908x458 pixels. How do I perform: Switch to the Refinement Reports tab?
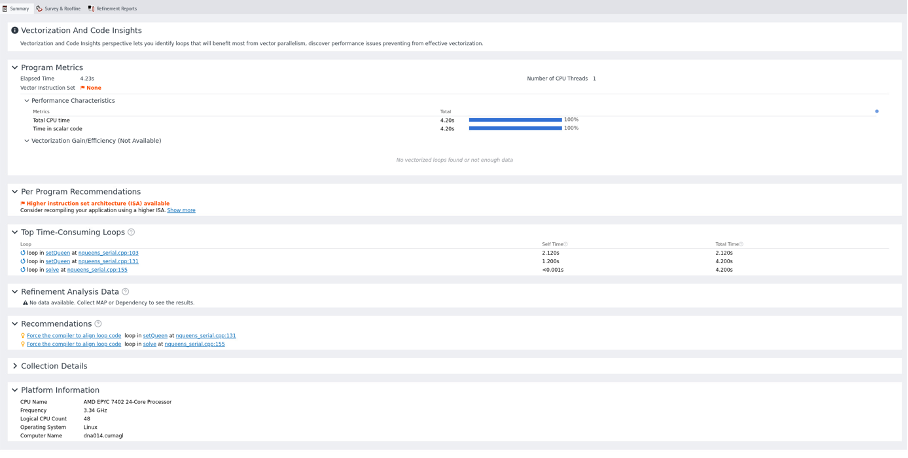(x=112, y=8)
